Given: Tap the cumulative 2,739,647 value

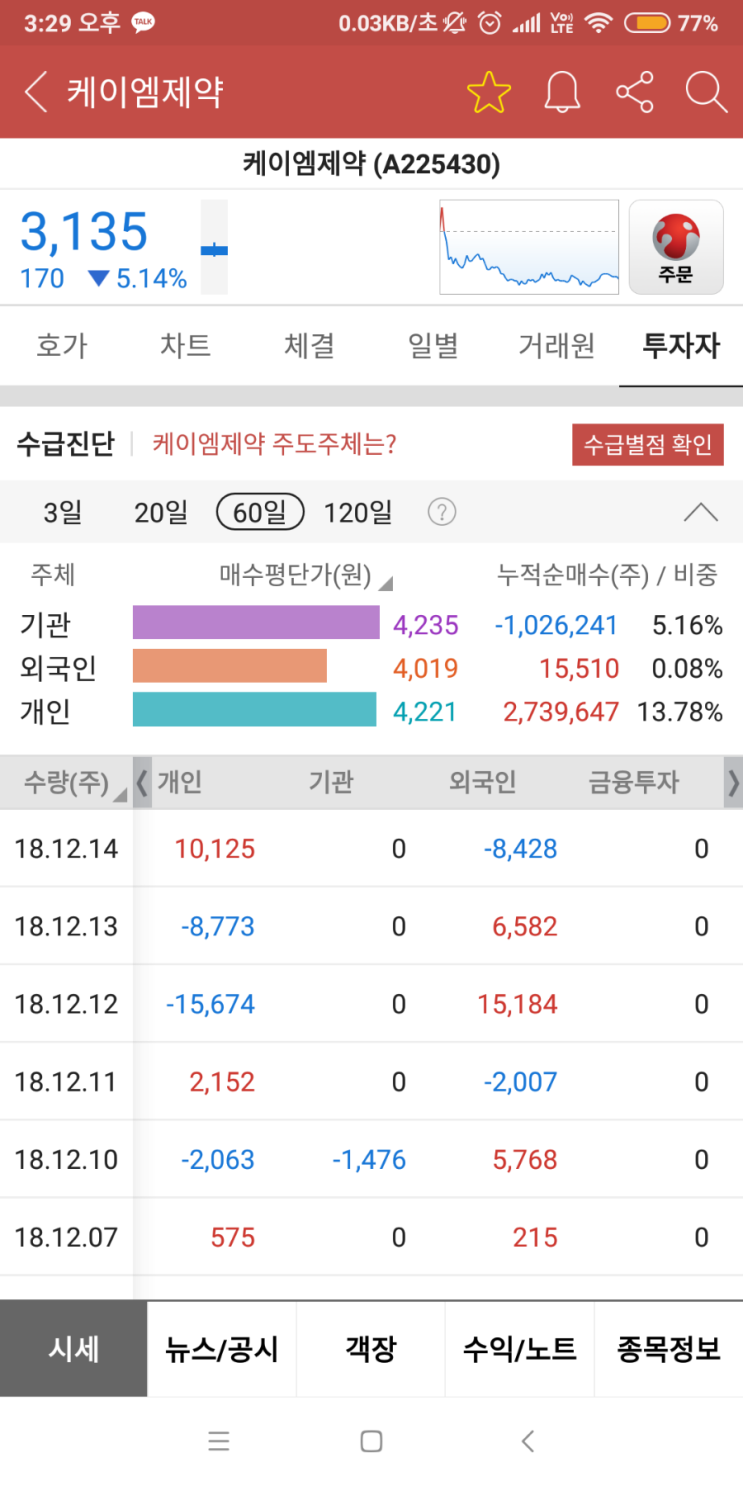Looking at the screenshot, I should click(561, 712).
